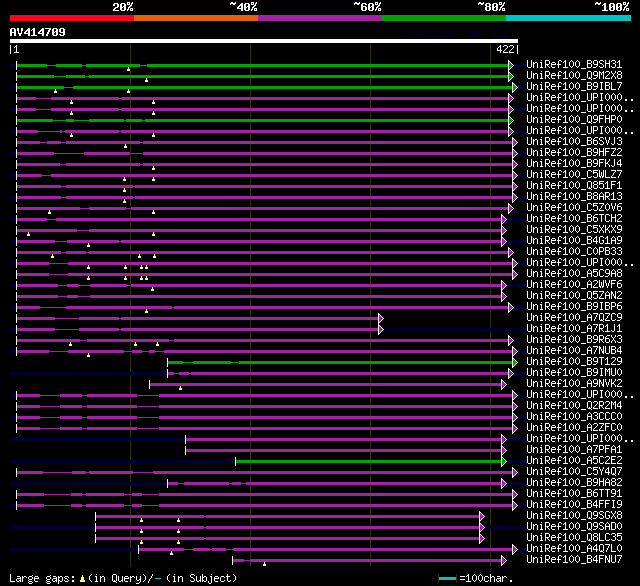Click the purple arrowhead ending the A7QZC9 alignment
Image resolution: width=640 pixels, height=586 pixels.
click(381, 318)
